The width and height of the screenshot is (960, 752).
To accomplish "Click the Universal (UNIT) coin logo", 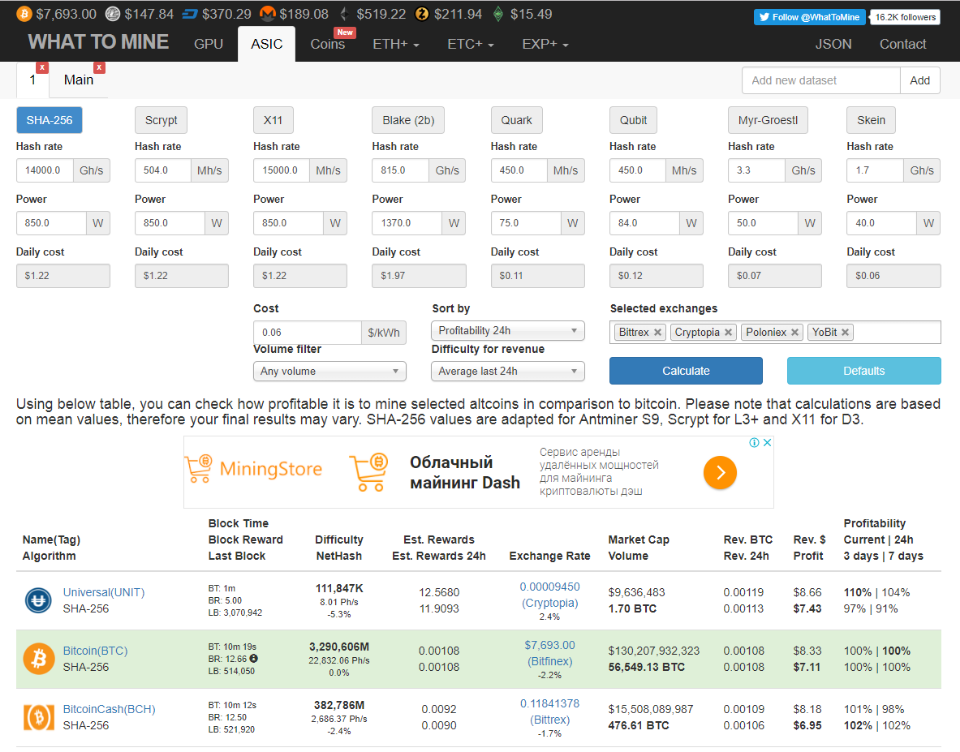I will click(x=38, y=600).
